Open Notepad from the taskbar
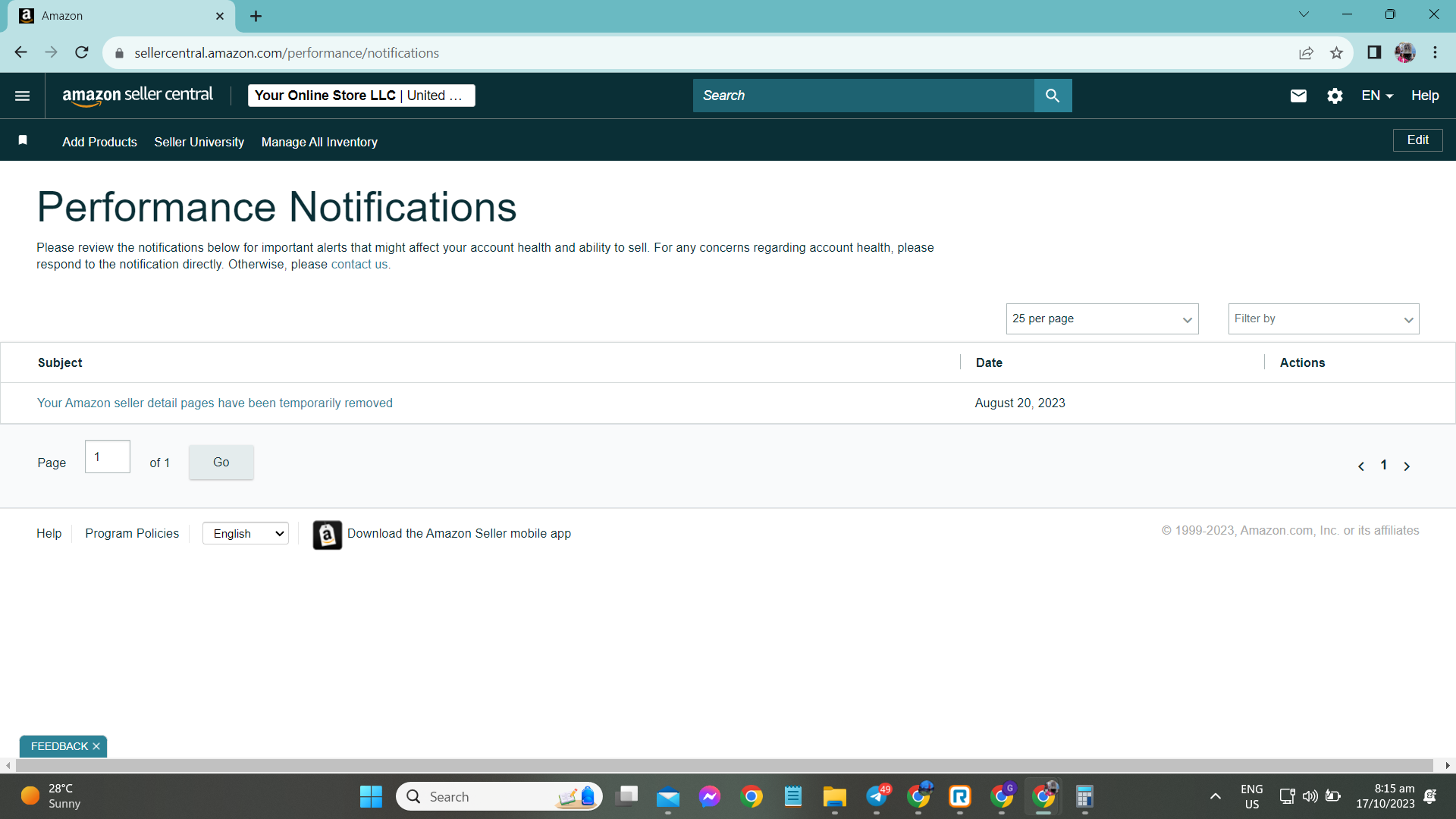Viewport: 1456px width, 819px height. 793,796
